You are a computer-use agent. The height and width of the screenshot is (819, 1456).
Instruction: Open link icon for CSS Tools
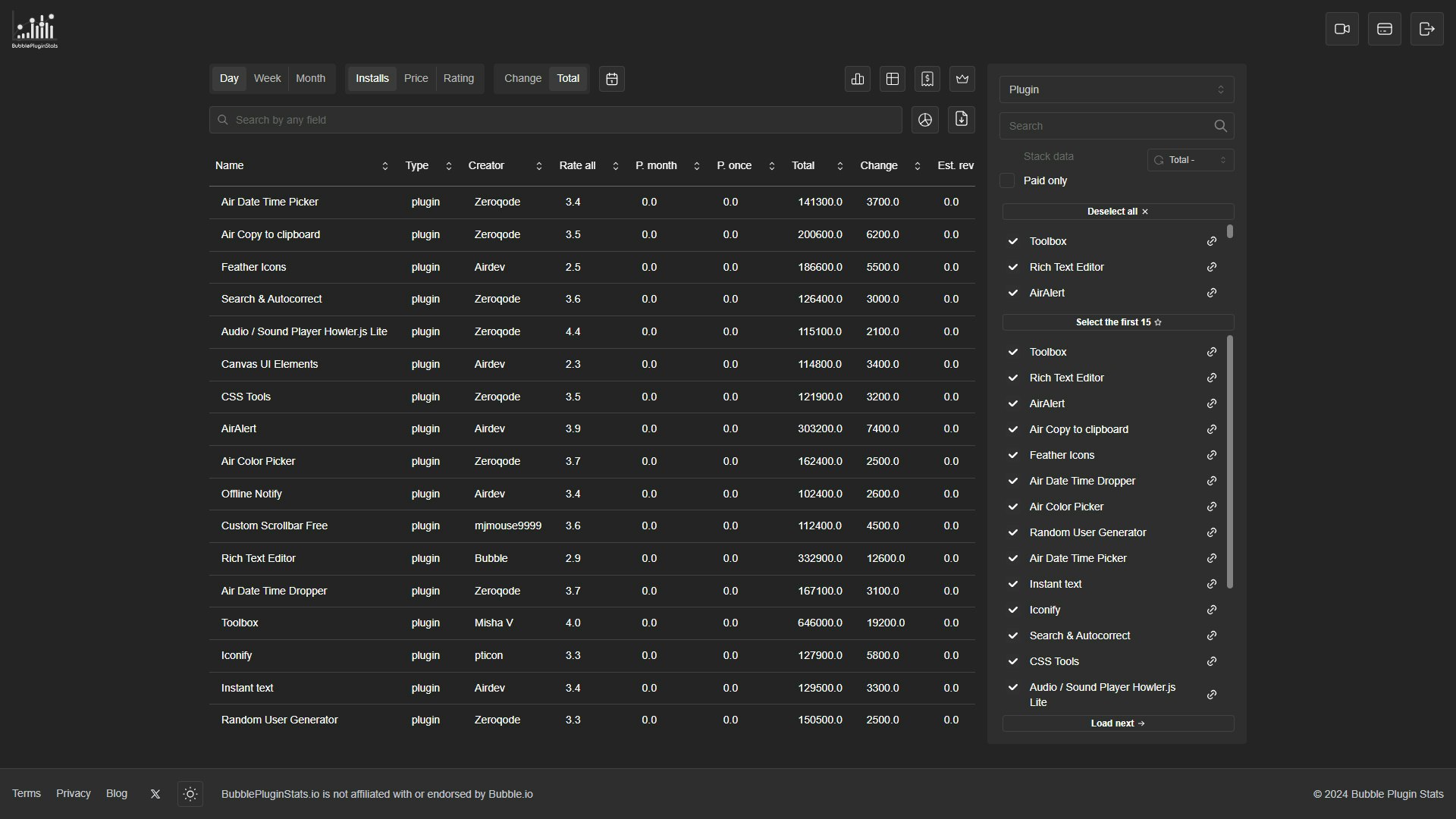[1212, 661]
